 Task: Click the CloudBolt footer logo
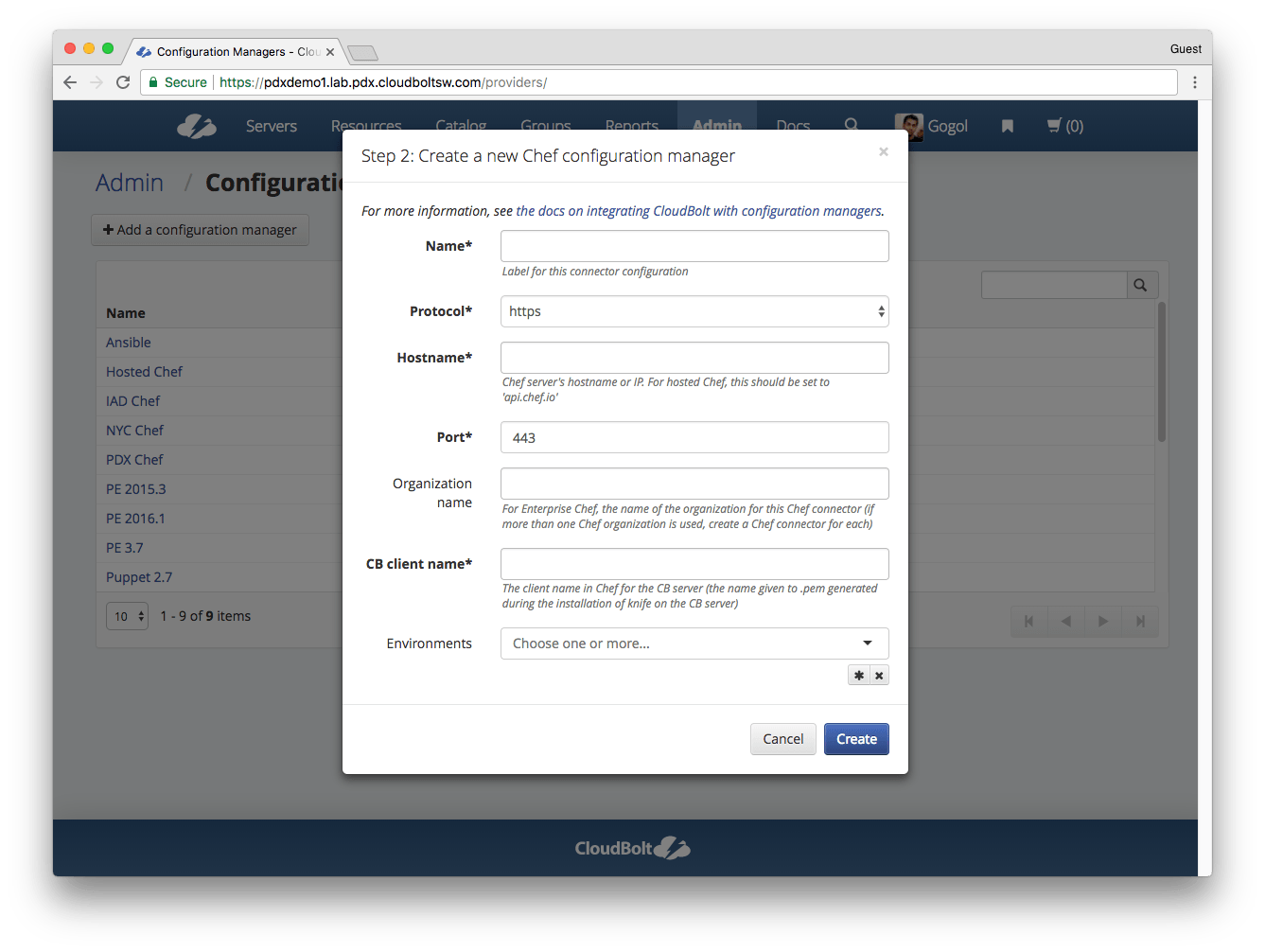click(x=632, y=848)
